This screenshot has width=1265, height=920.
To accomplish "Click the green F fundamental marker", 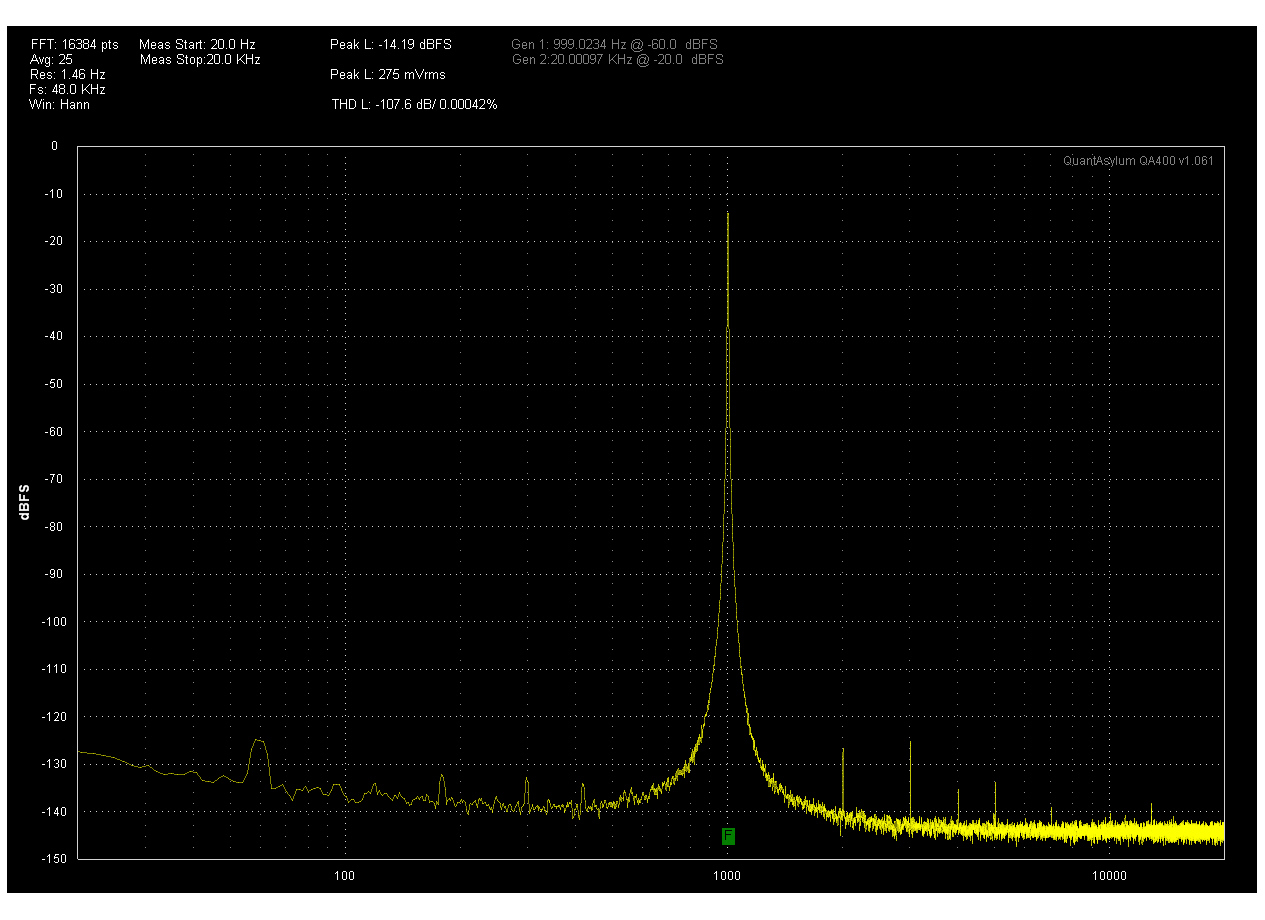I will click(x=728, y=836).
